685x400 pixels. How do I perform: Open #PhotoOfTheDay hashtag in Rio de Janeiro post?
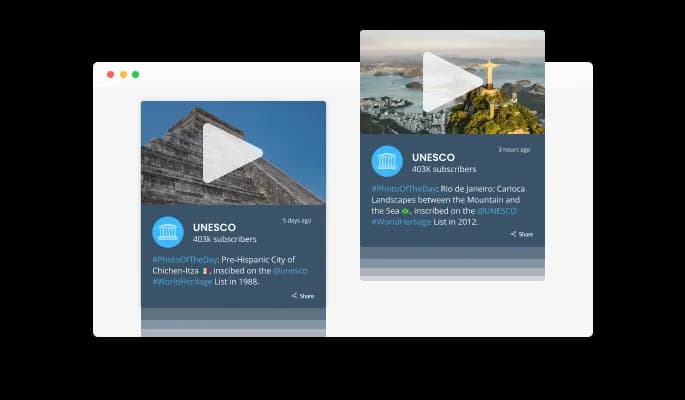[404, 189]
